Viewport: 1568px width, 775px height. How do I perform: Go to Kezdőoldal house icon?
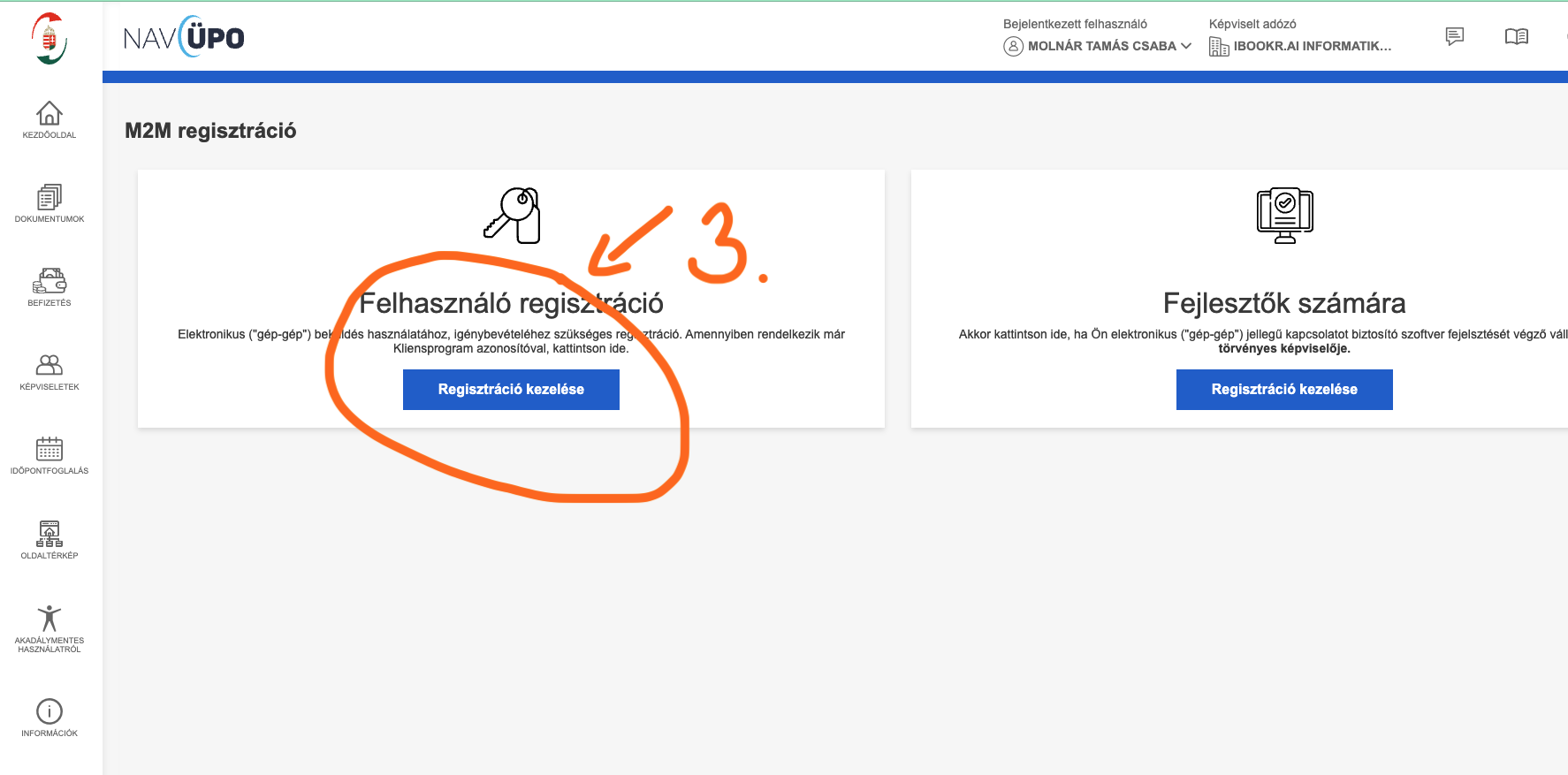click(x=49, y=114)
